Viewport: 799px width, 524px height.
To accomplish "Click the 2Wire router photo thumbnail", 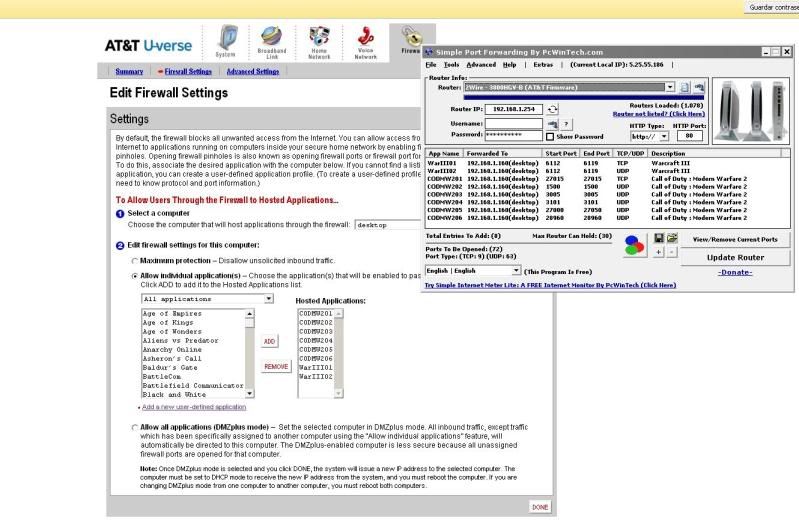I will (x=751, y=111).
